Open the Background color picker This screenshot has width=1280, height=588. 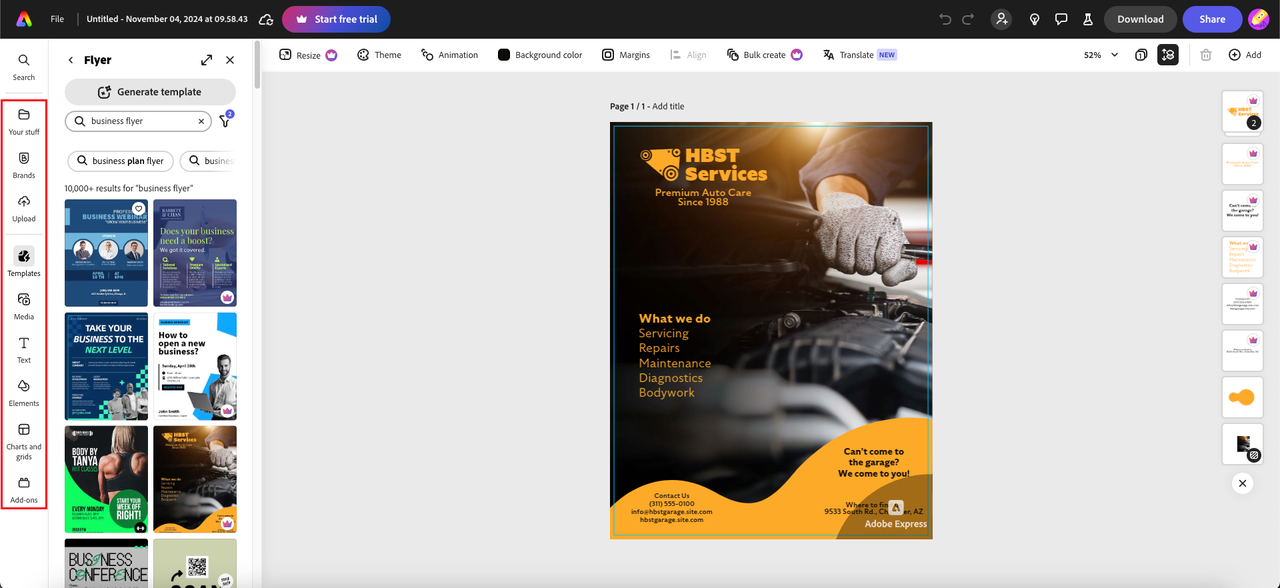540,55
